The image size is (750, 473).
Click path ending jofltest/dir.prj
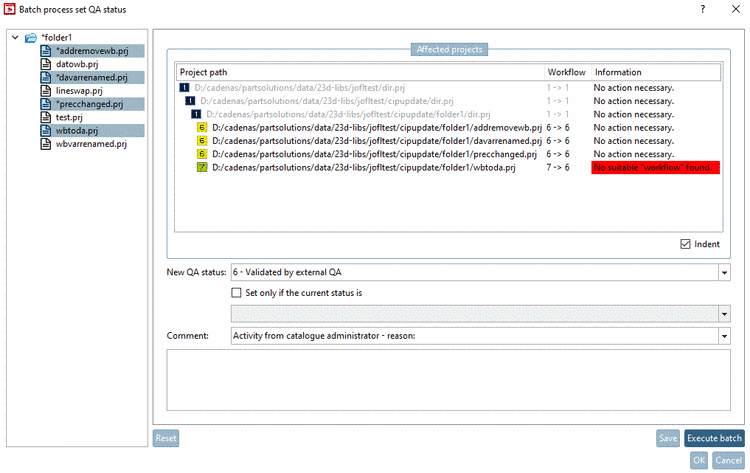click(x=299, y=88)
